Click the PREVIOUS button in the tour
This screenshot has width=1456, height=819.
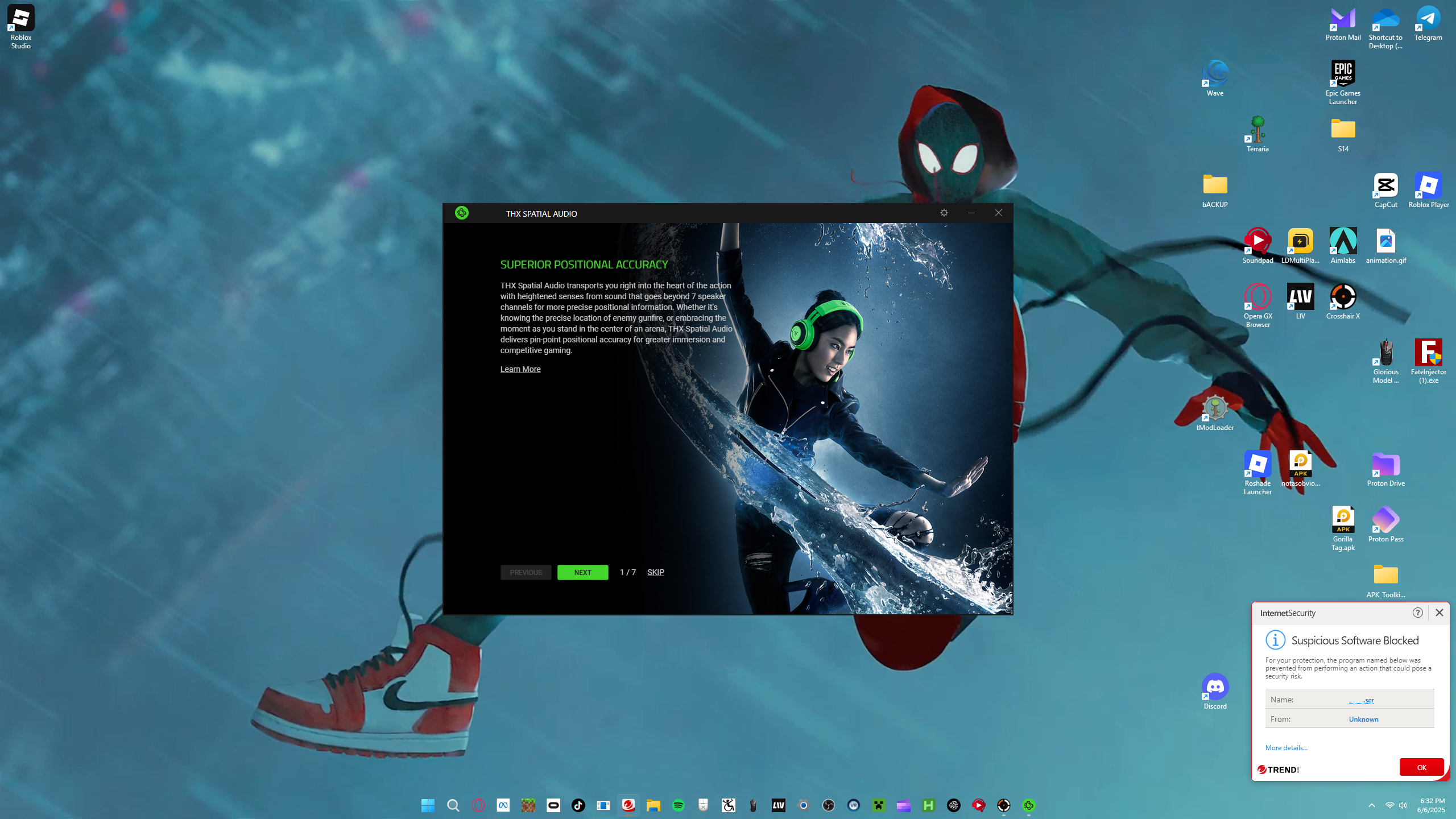pos(526,572)
